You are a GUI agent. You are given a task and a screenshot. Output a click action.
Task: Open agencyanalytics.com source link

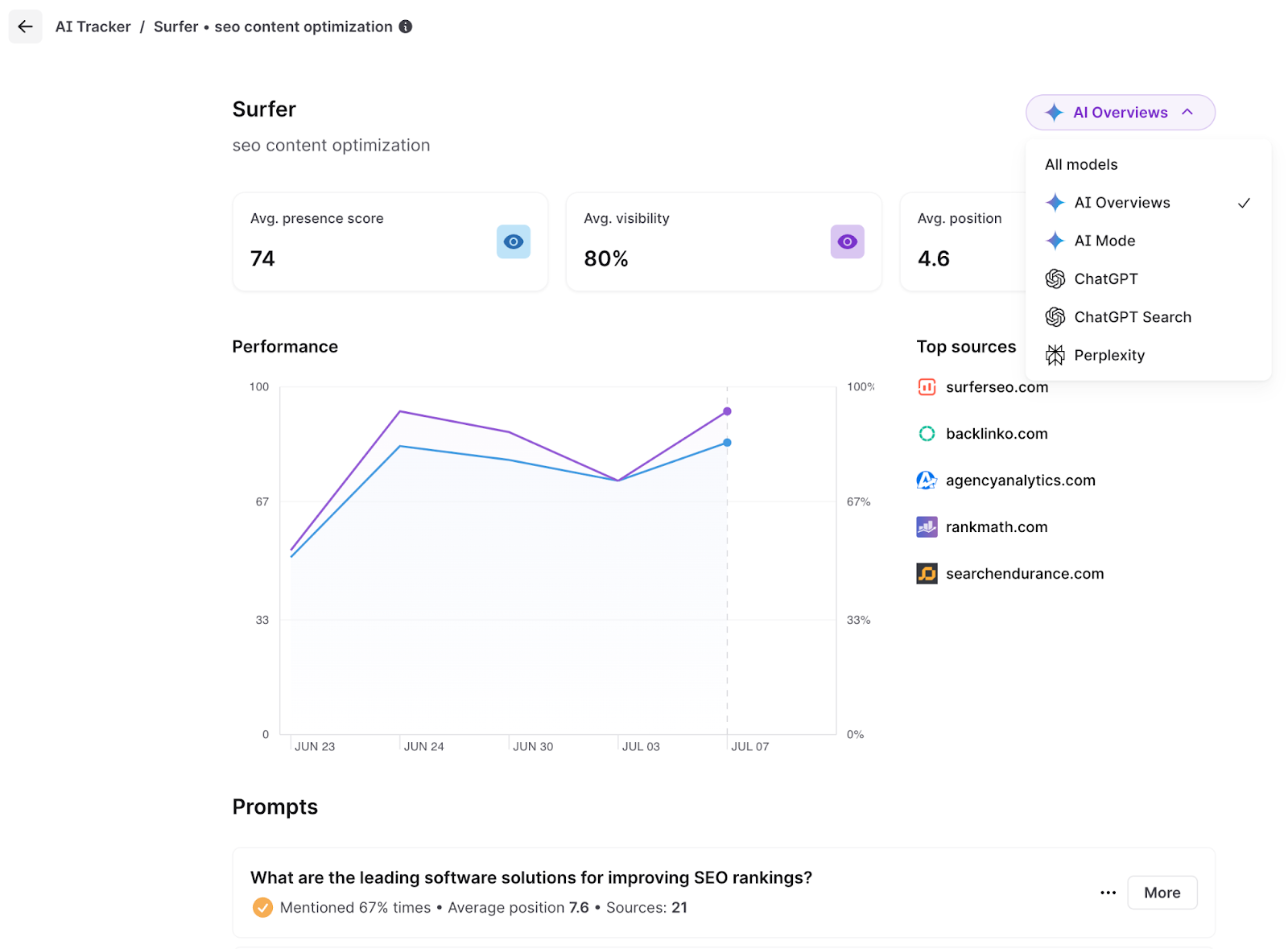coord(1021,481)
